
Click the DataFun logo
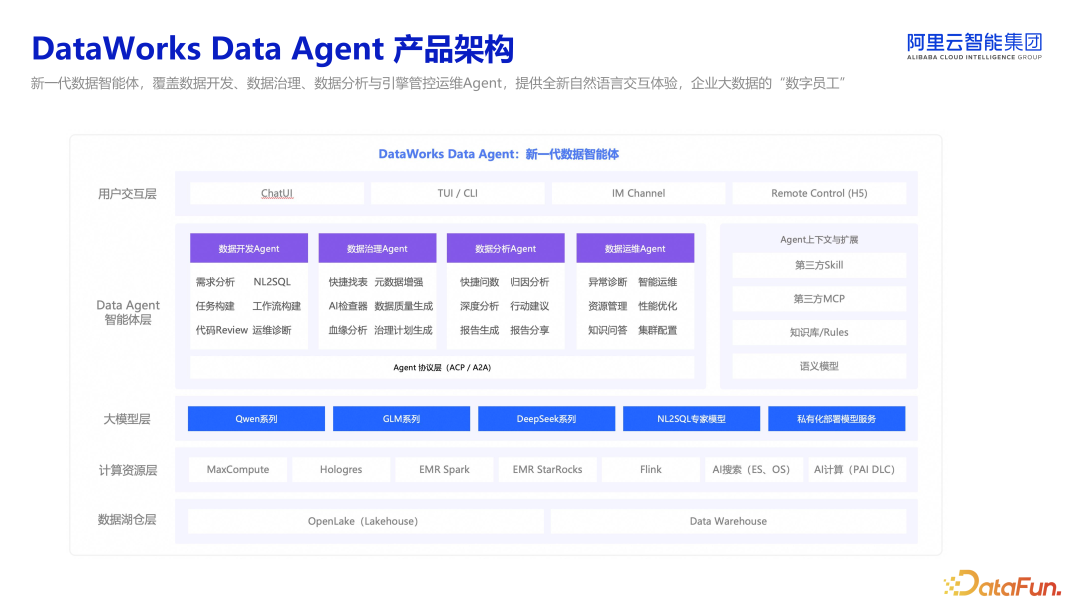[1002, 583]
